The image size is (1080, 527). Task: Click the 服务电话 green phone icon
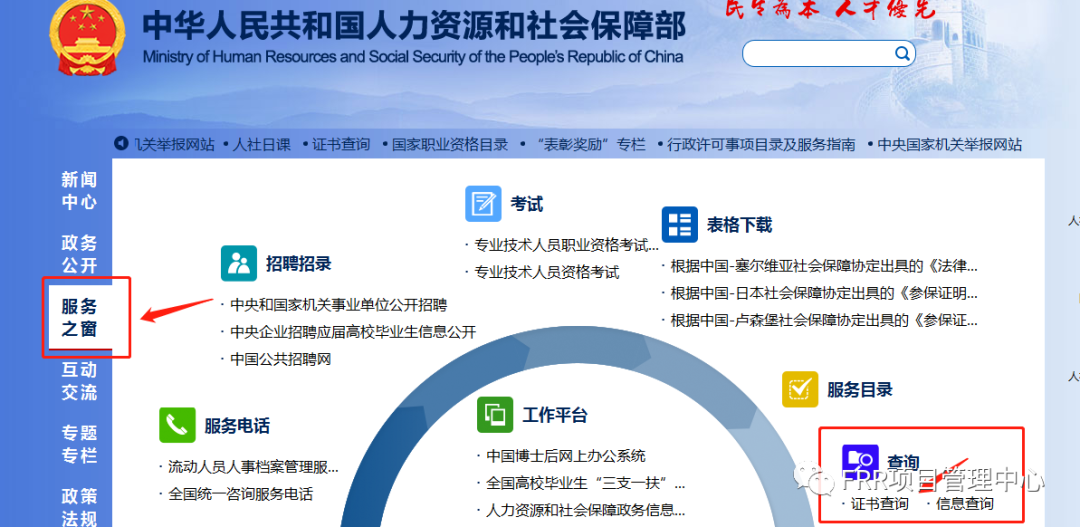pos(177,425)
